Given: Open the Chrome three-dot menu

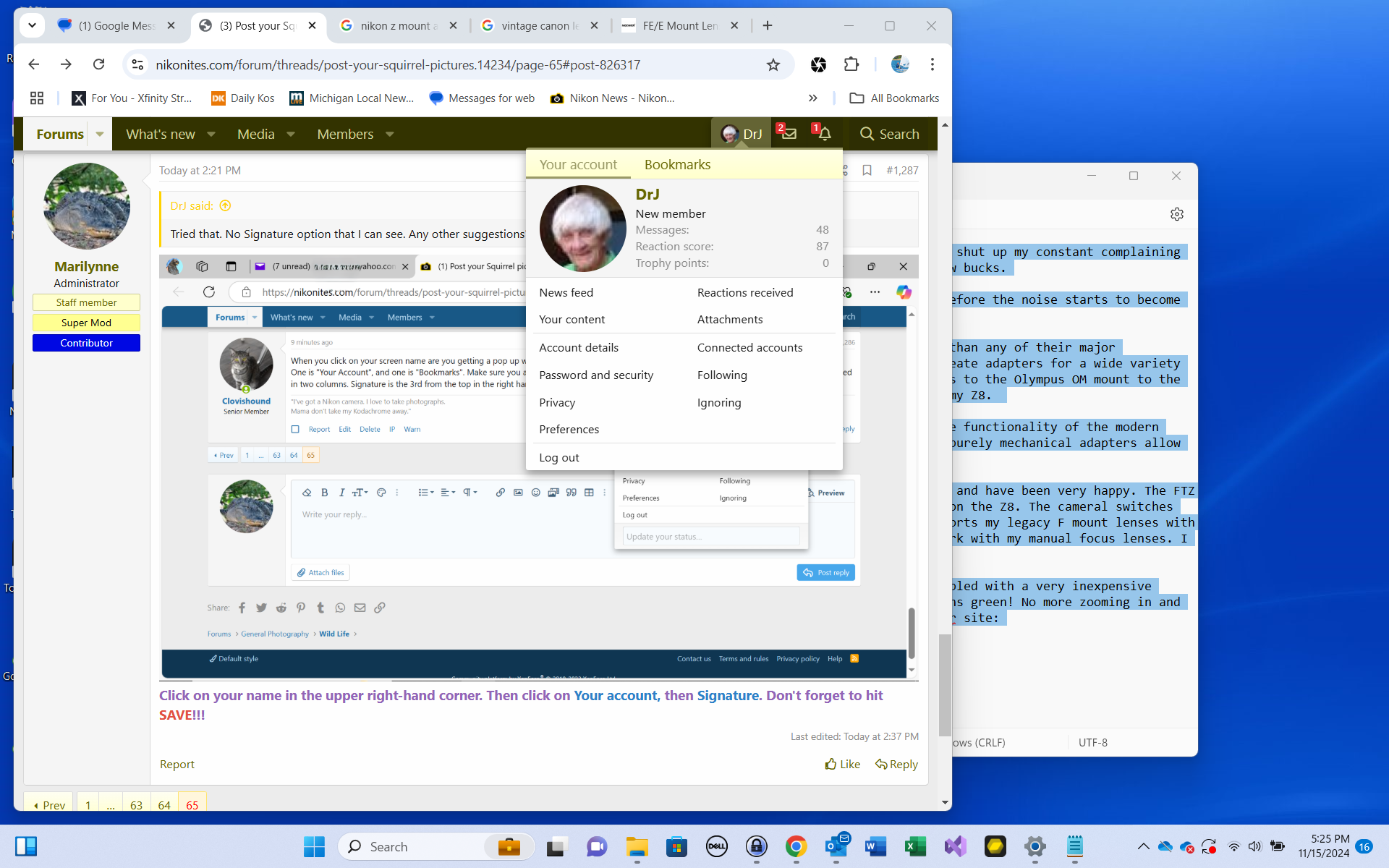Looking at the screenshot, I should pyautogui.click(x=932, y=64).
